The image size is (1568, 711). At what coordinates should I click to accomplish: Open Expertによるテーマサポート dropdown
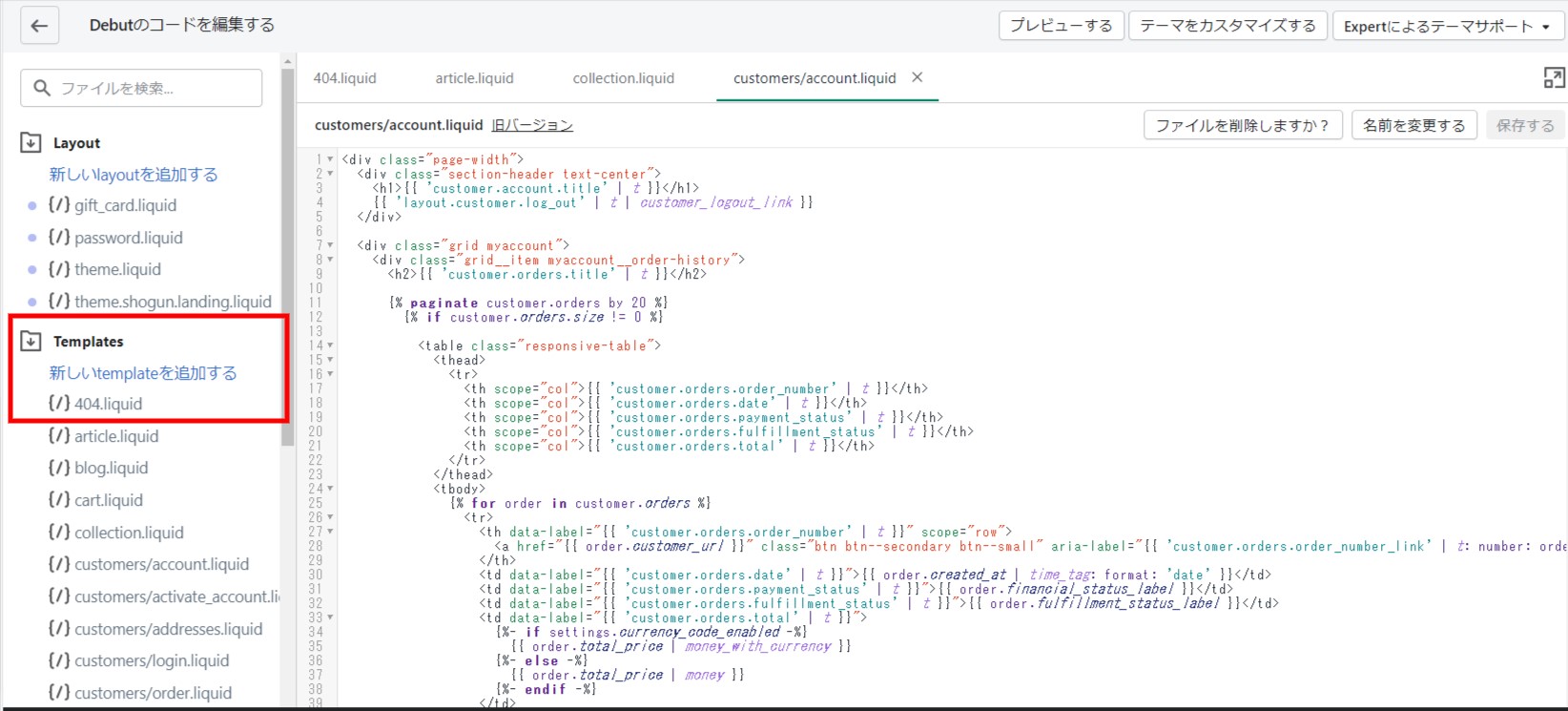point(1446,26)
